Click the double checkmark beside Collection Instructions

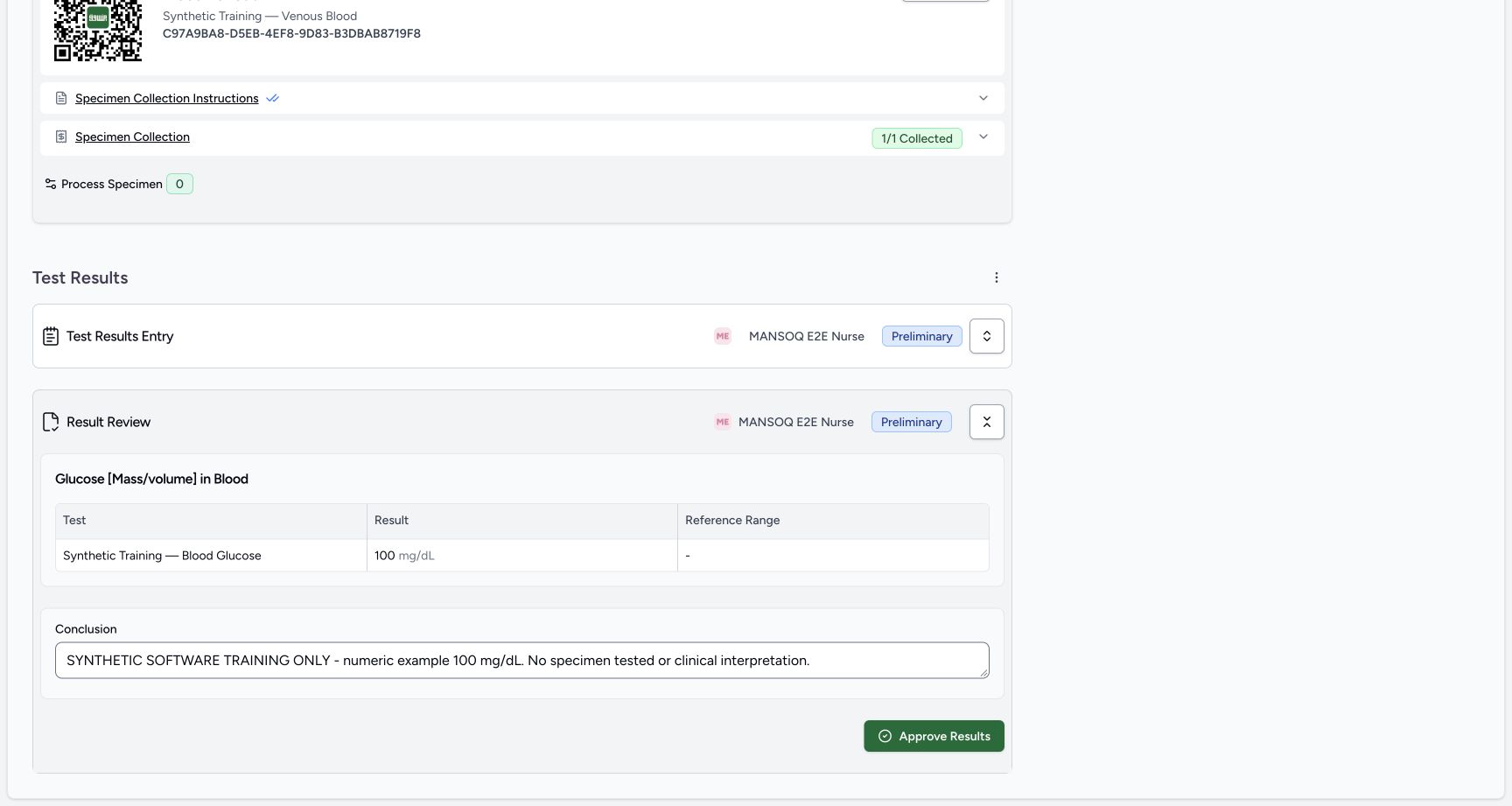pos(272,98)
